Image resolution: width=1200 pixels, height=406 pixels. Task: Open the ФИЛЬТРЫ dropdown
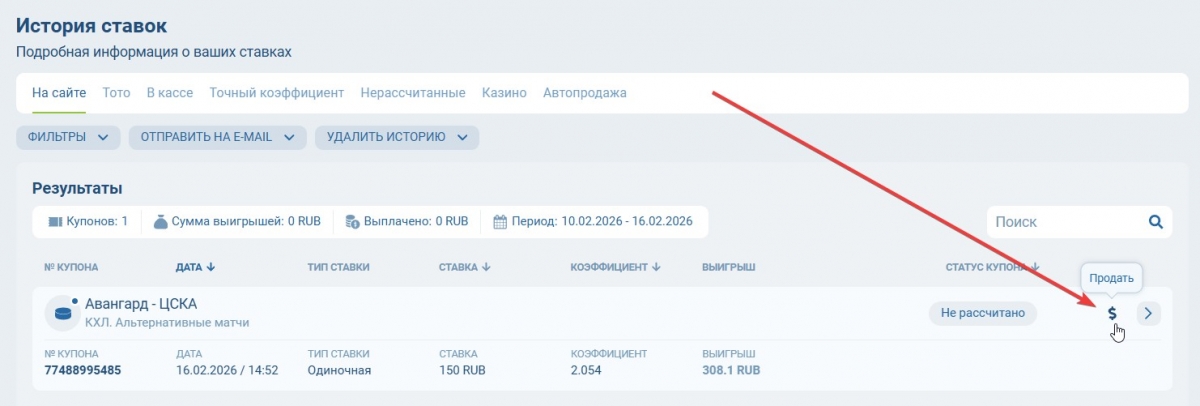click(68, 137)
